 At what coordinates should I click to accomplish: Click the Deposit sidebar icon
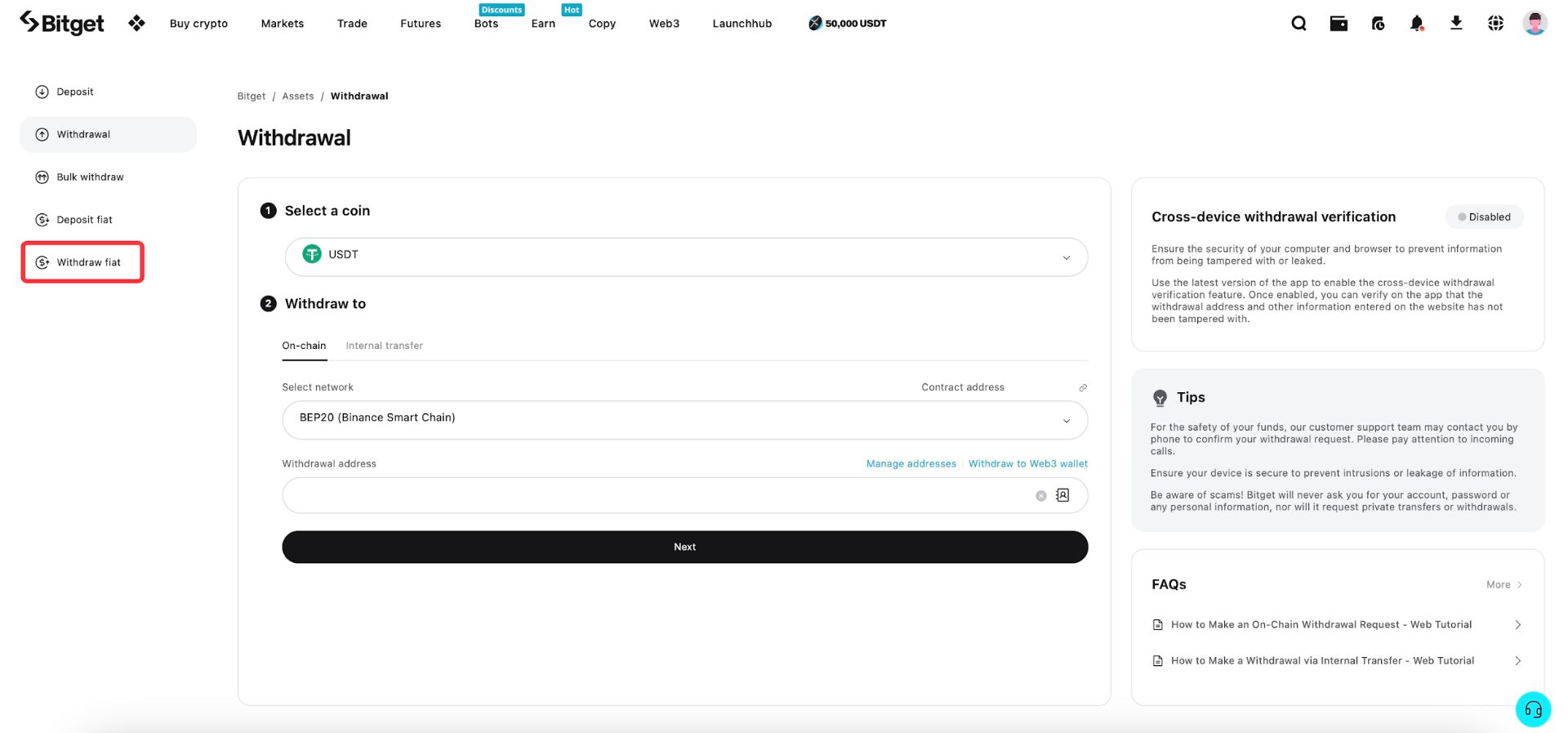point(42,92)
